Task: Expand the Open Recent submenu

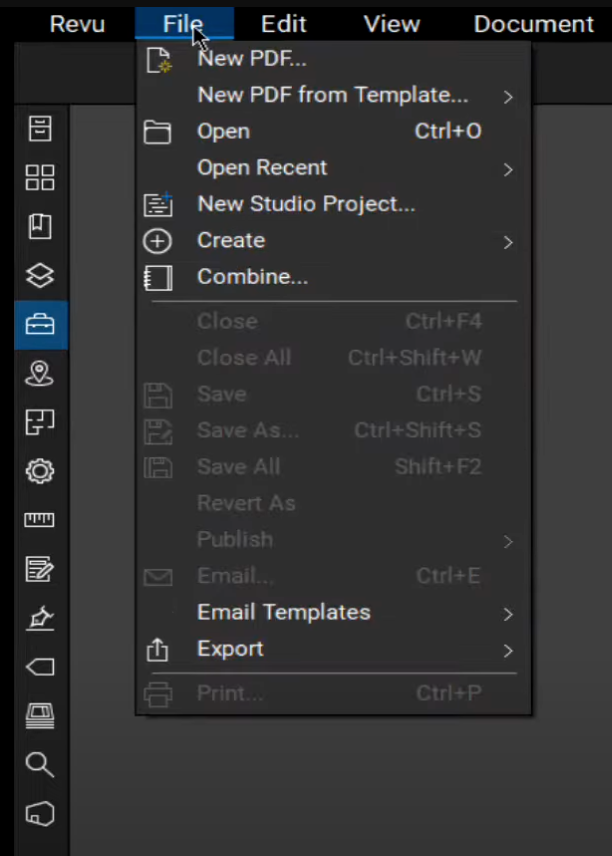Action: point(506,168)
